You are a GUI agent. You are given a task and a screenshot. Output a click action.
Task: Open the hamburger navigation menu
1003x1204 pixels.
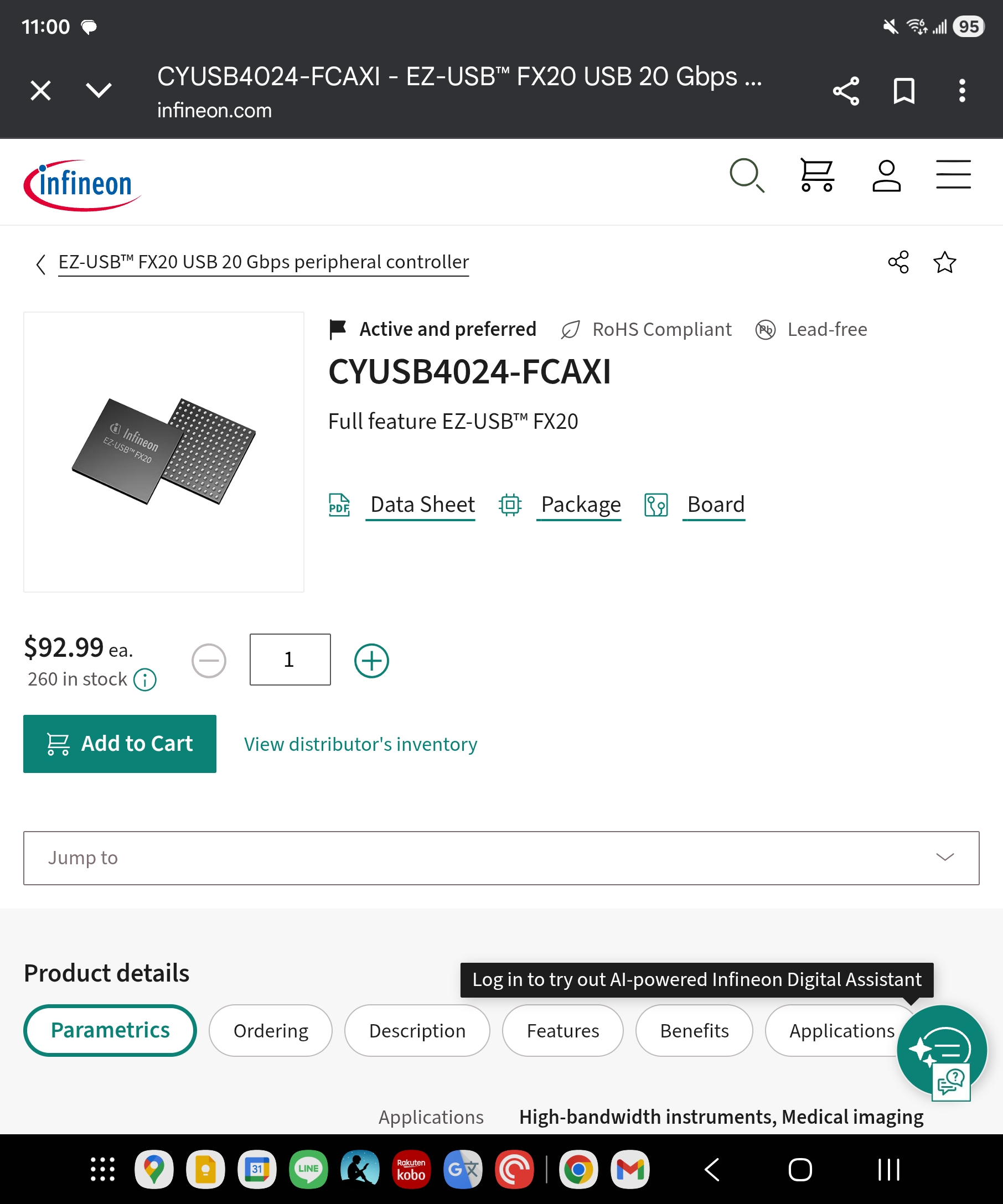point(953,174)
